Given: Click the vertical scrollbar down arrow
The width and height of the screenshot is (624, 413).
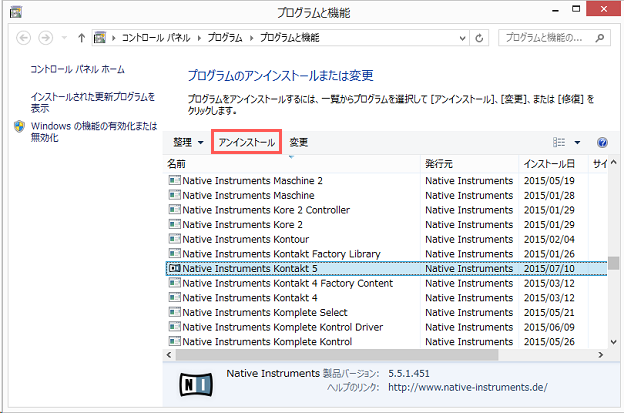Looking at the screenshot, I should point(613,342).
